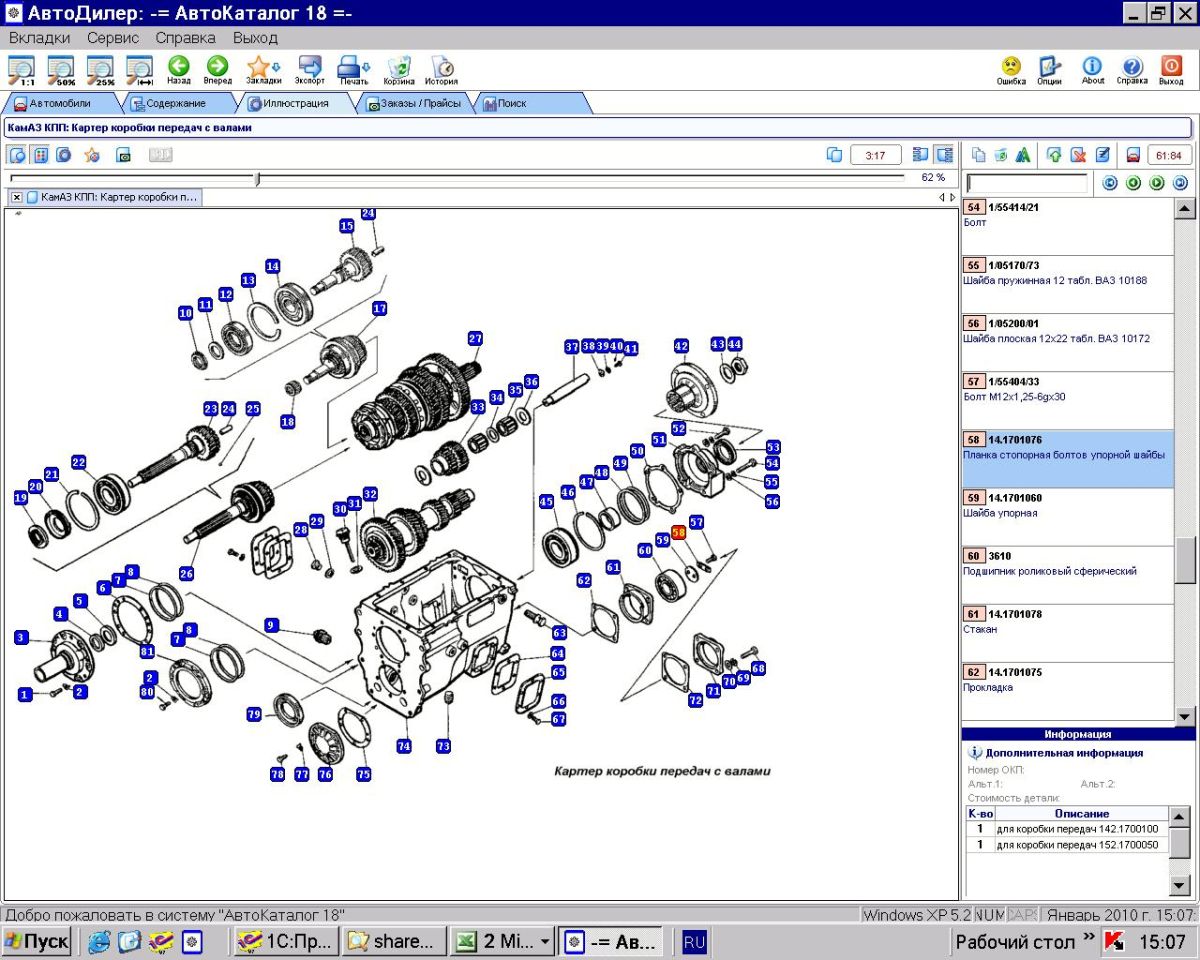Toggle the right panel layout button

click(x=943, y=155)
